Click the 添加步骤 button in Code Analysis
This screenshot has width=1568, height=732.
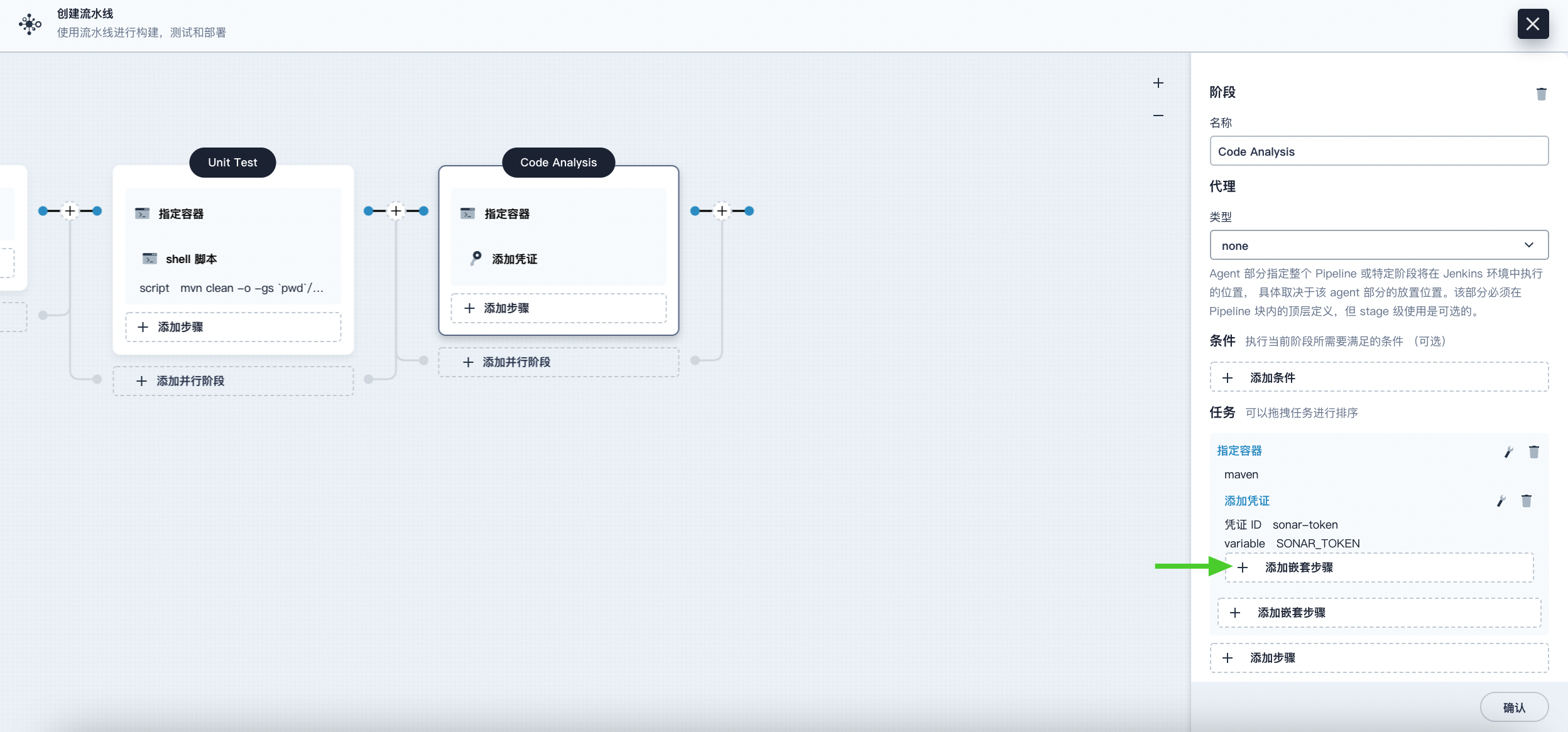click(x=558, y=308)
